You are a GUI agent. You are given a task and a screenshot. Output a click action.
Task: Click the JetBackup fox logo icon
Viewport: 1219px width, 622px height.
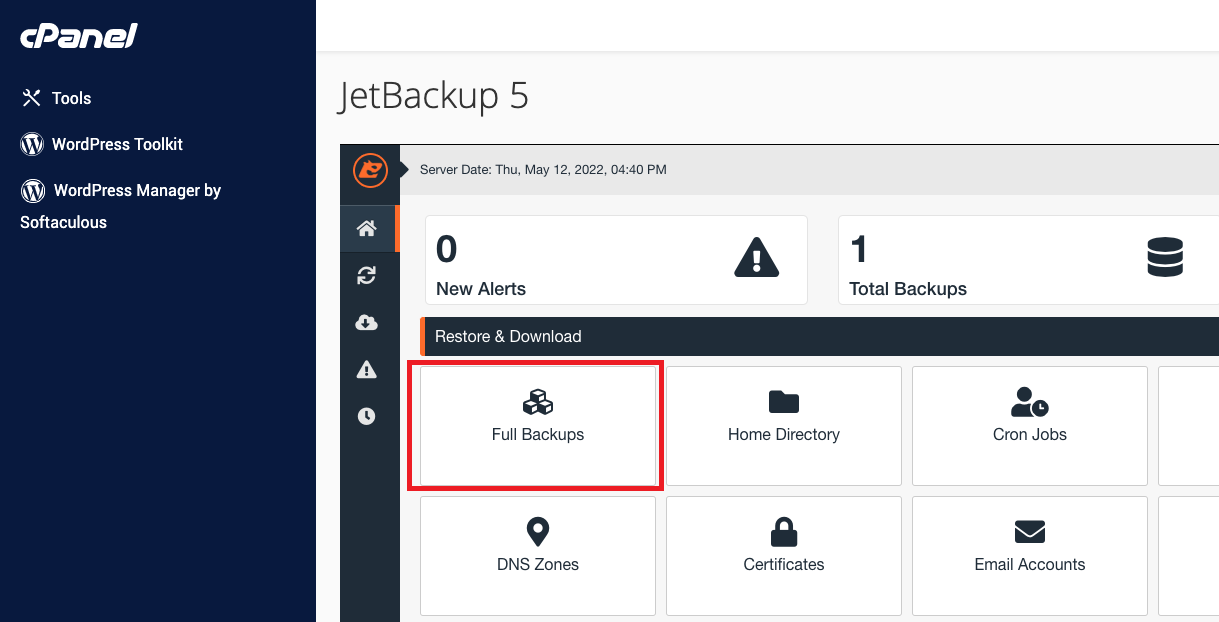tap(370, 170)
